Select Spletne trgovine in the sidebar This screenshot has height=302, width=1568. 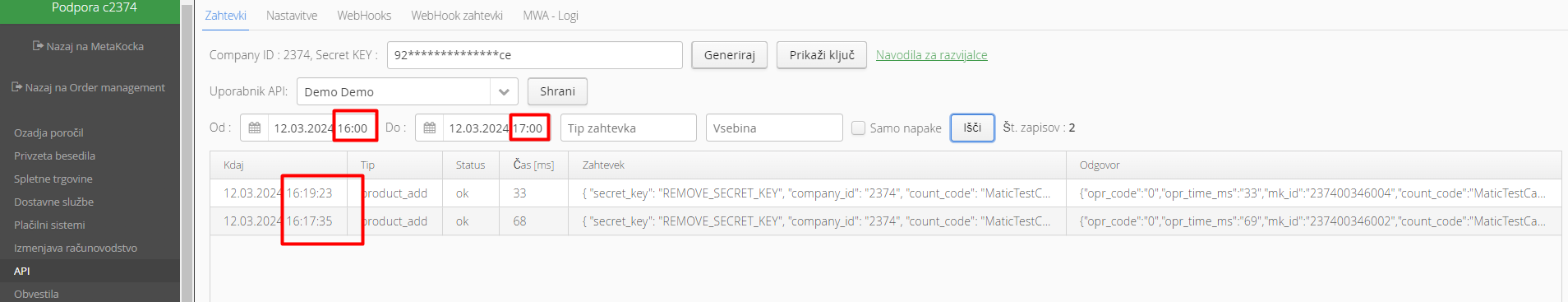click(x=53, y=179)
